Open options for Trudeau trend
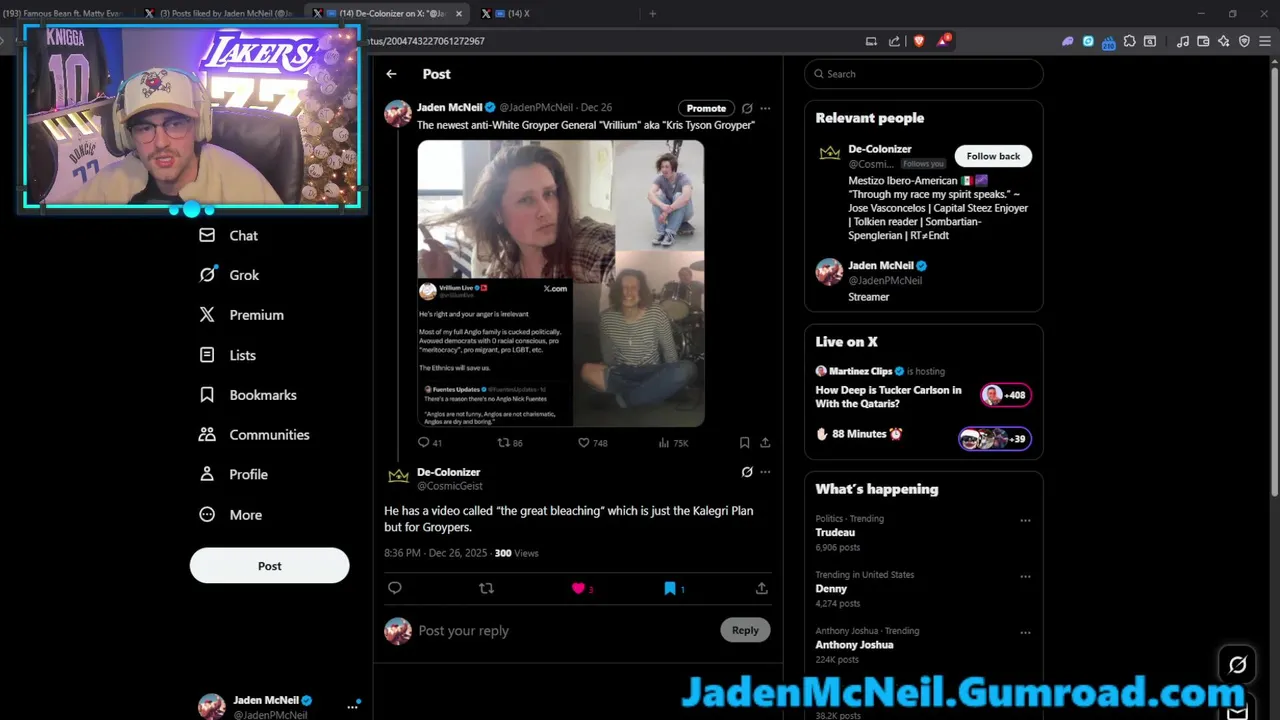 tap(1025, 520)
